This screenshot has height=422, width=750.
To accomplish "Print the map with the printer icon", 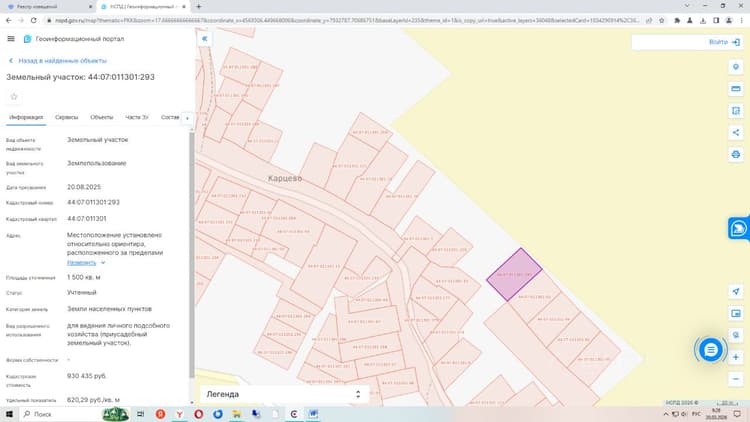I will pyautogui.click(x=736, y=155).
